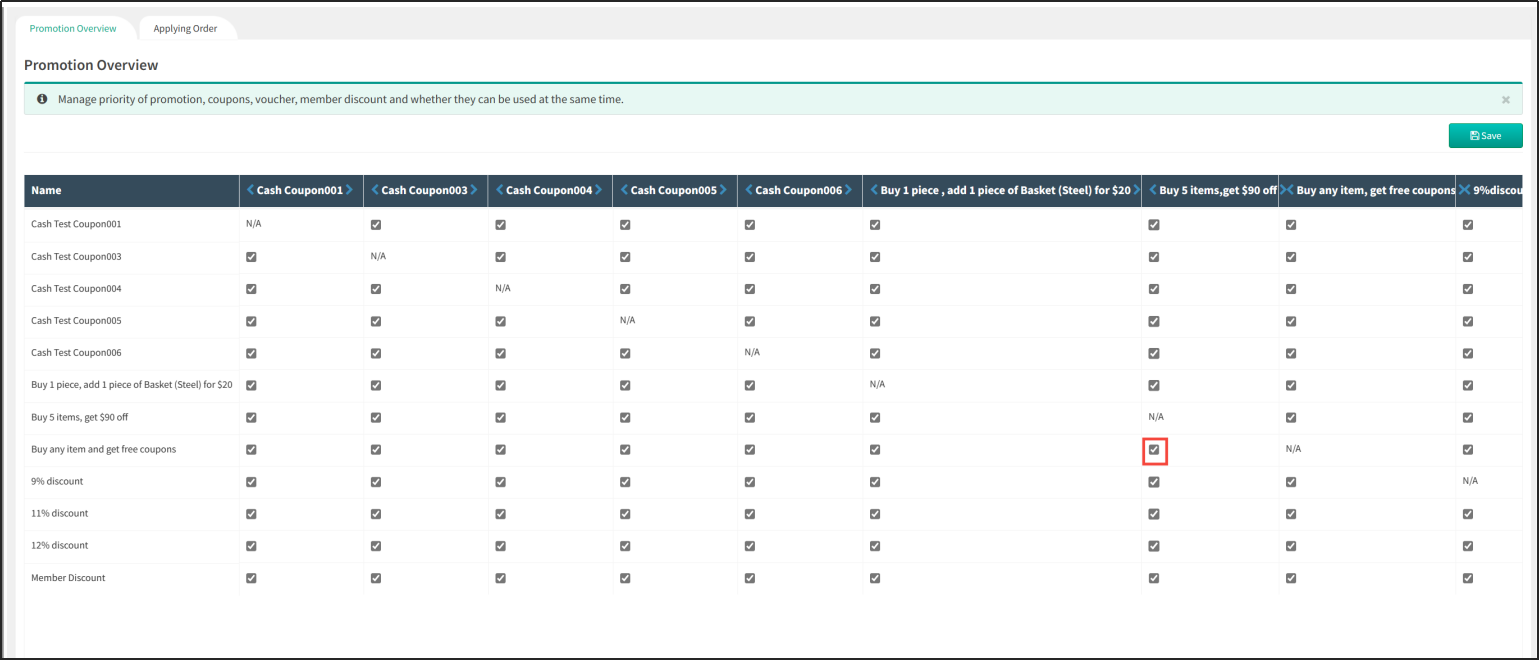1540x661 pixels.
Task: Move Cash Coupon003 column left with arrow
Action: coord(375,190)
